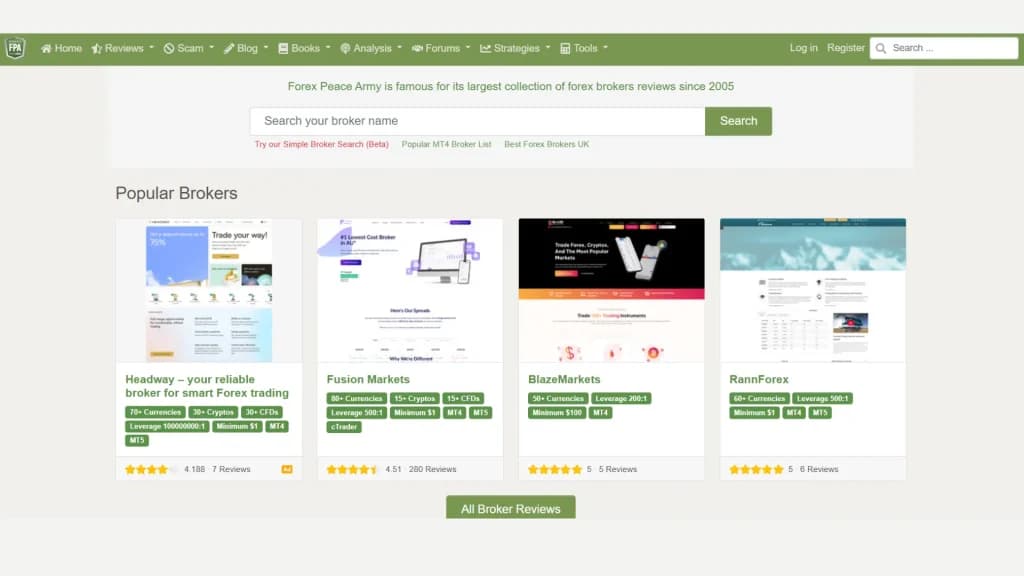Screen dimensions: 1024x576
Task: Open the BlazeMarkets website thumbnail
Action: [611, 291]
